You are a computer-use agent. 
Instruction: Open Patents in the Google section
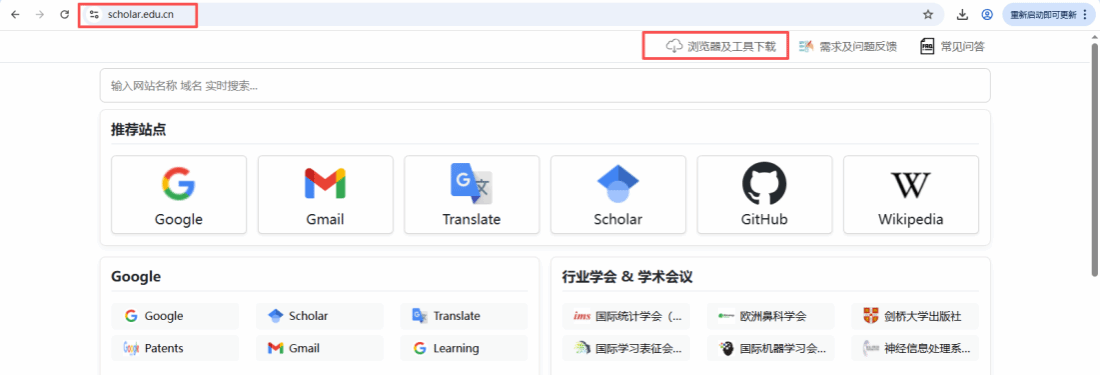175,348
